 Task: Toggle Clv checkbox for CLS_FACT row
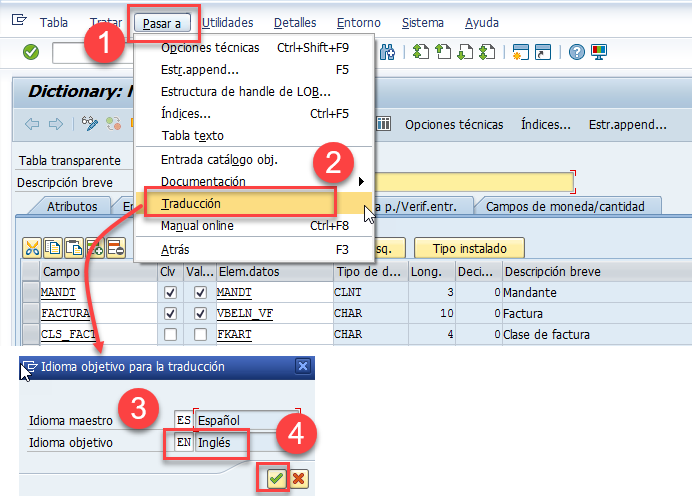170,334
